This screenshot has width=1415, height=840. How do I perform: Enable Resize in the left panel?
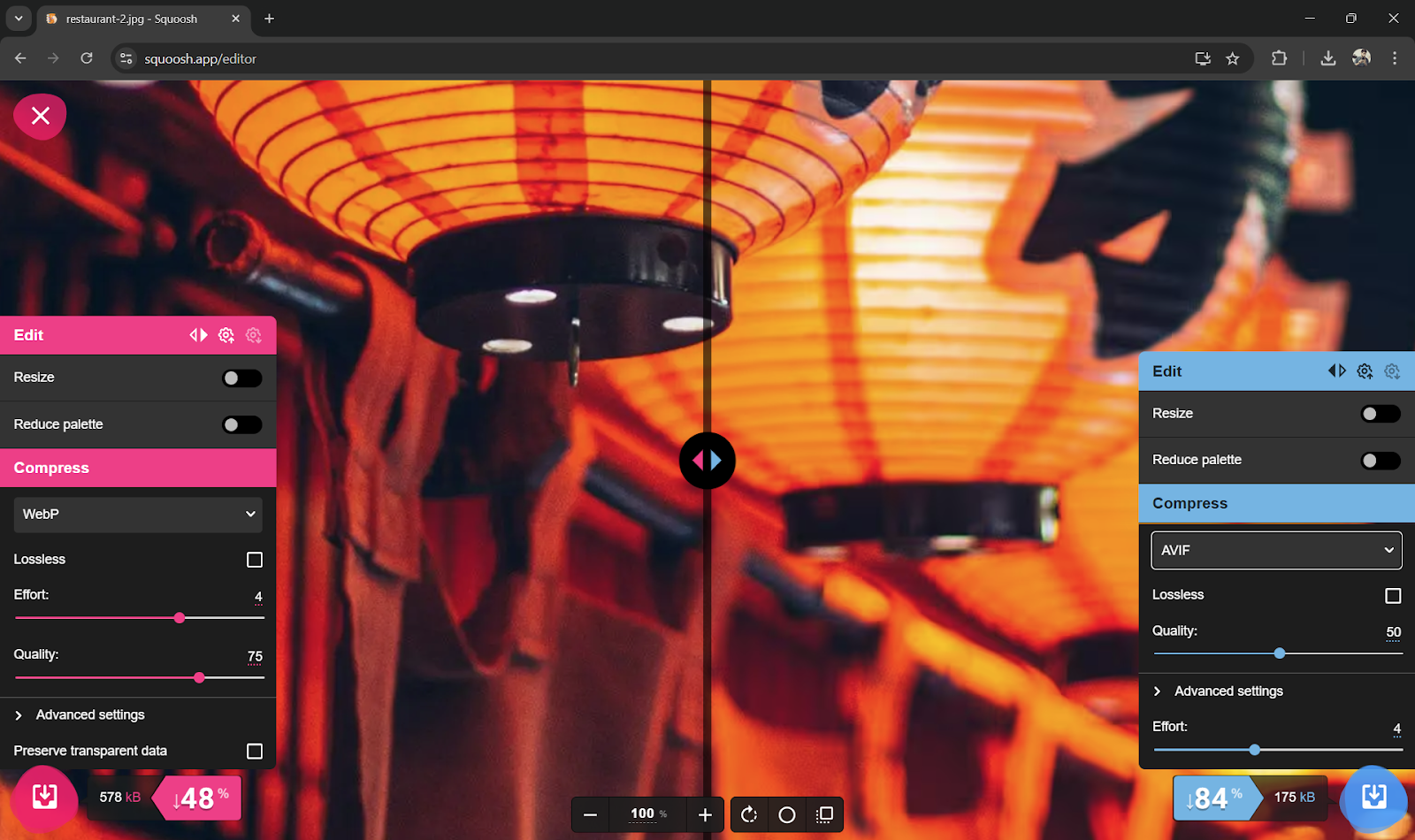point(241,378)
